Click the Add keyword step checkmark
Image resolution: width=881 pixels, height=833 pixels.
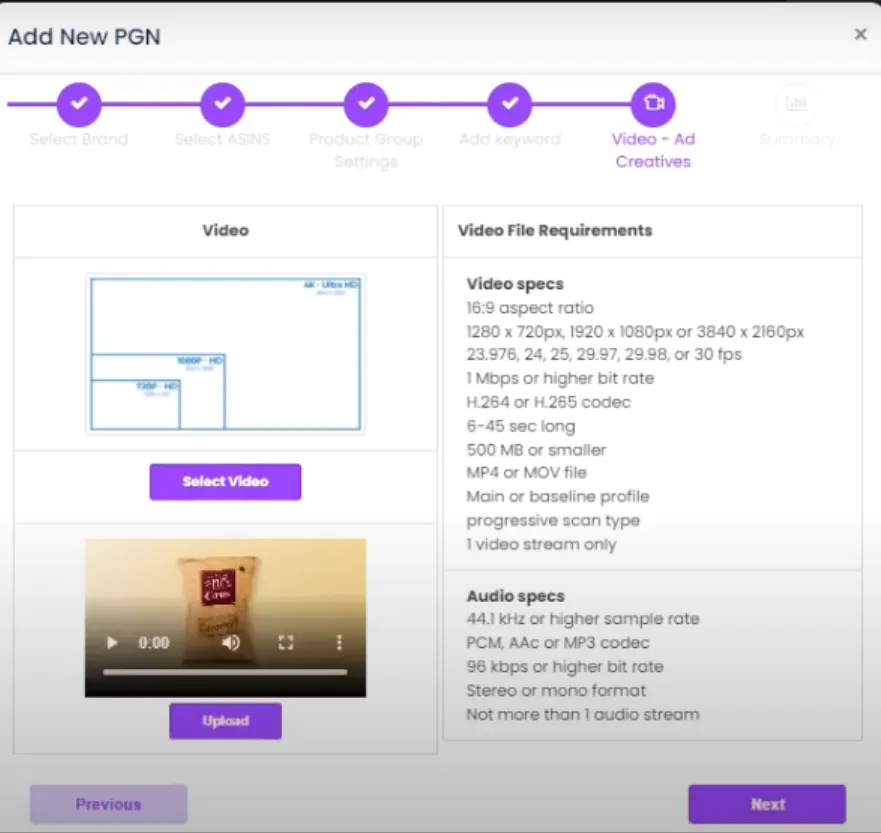[x=510, y=104]
